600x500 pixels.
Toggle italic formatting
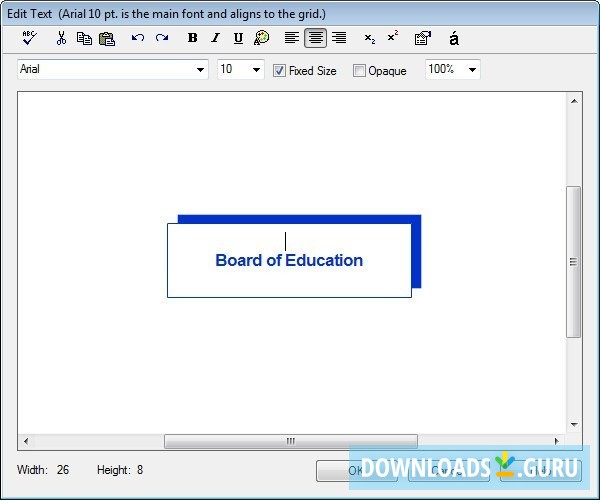click(x=216, y=37)
